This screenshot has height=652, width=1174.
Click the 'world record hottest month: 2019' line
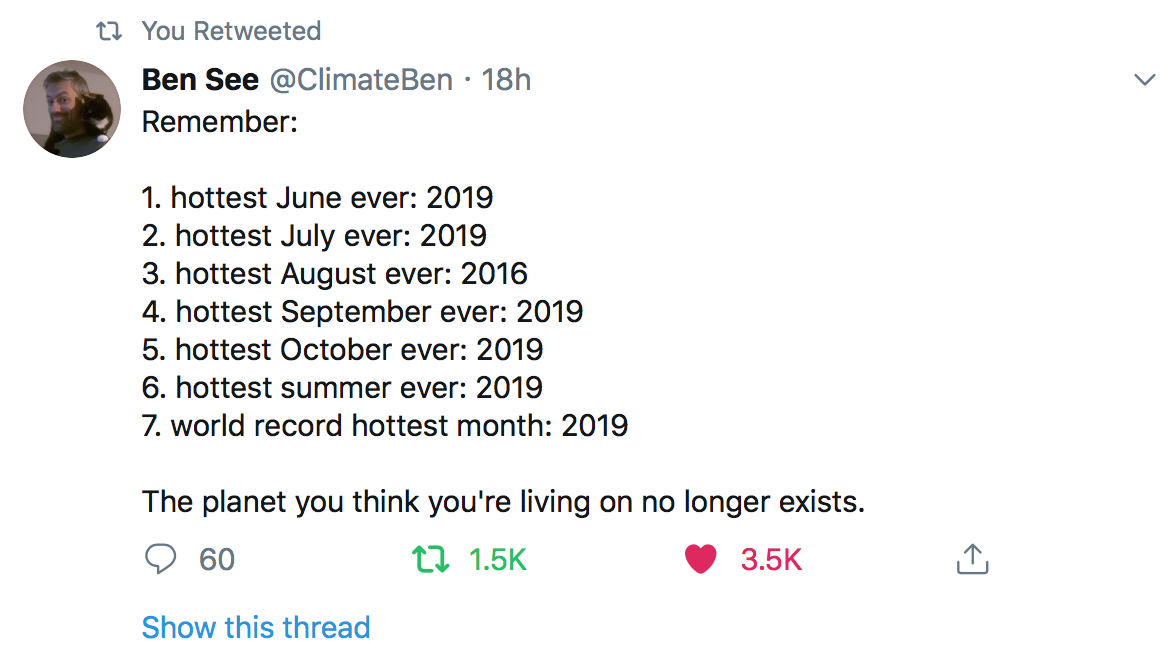pos(385,425)
